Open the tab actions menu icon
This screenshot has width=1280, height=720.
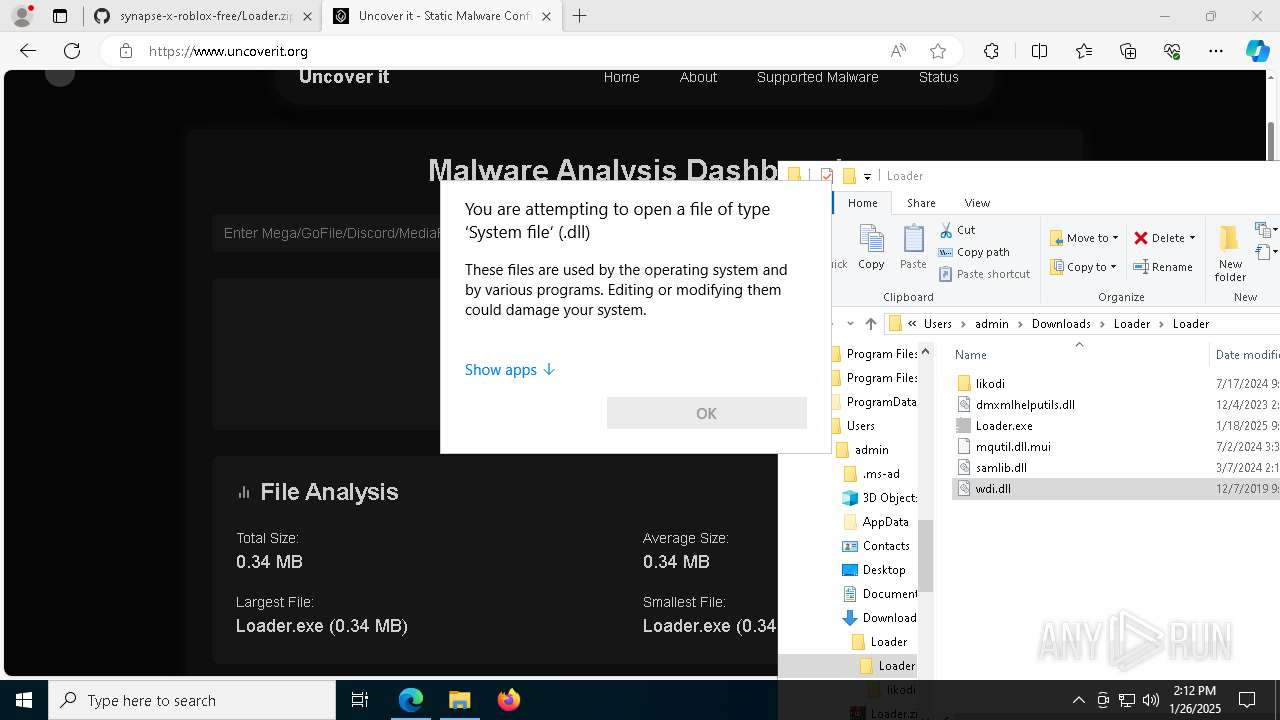pyautogui.click(x=60, y=16)
